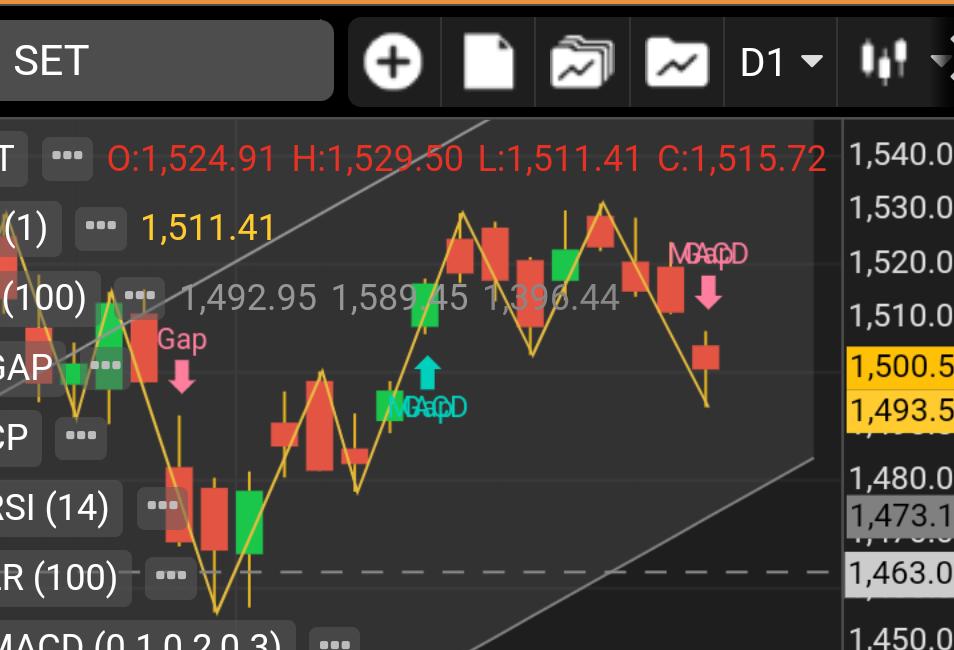The height and width of the screenshot is (650, 954).
Task: Open options menu for RSI (14) indicator
Action: click(163, 505)
